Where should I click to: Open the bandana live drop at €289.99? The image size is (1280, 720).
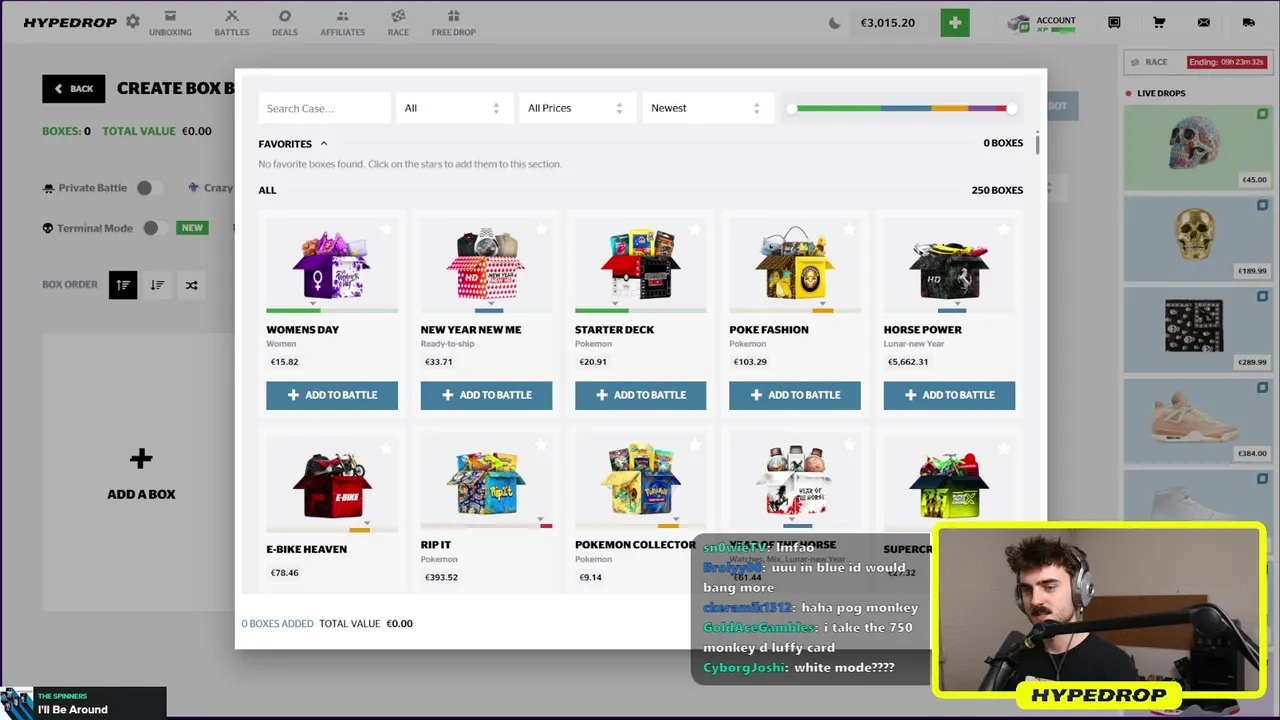(1198, 329)
